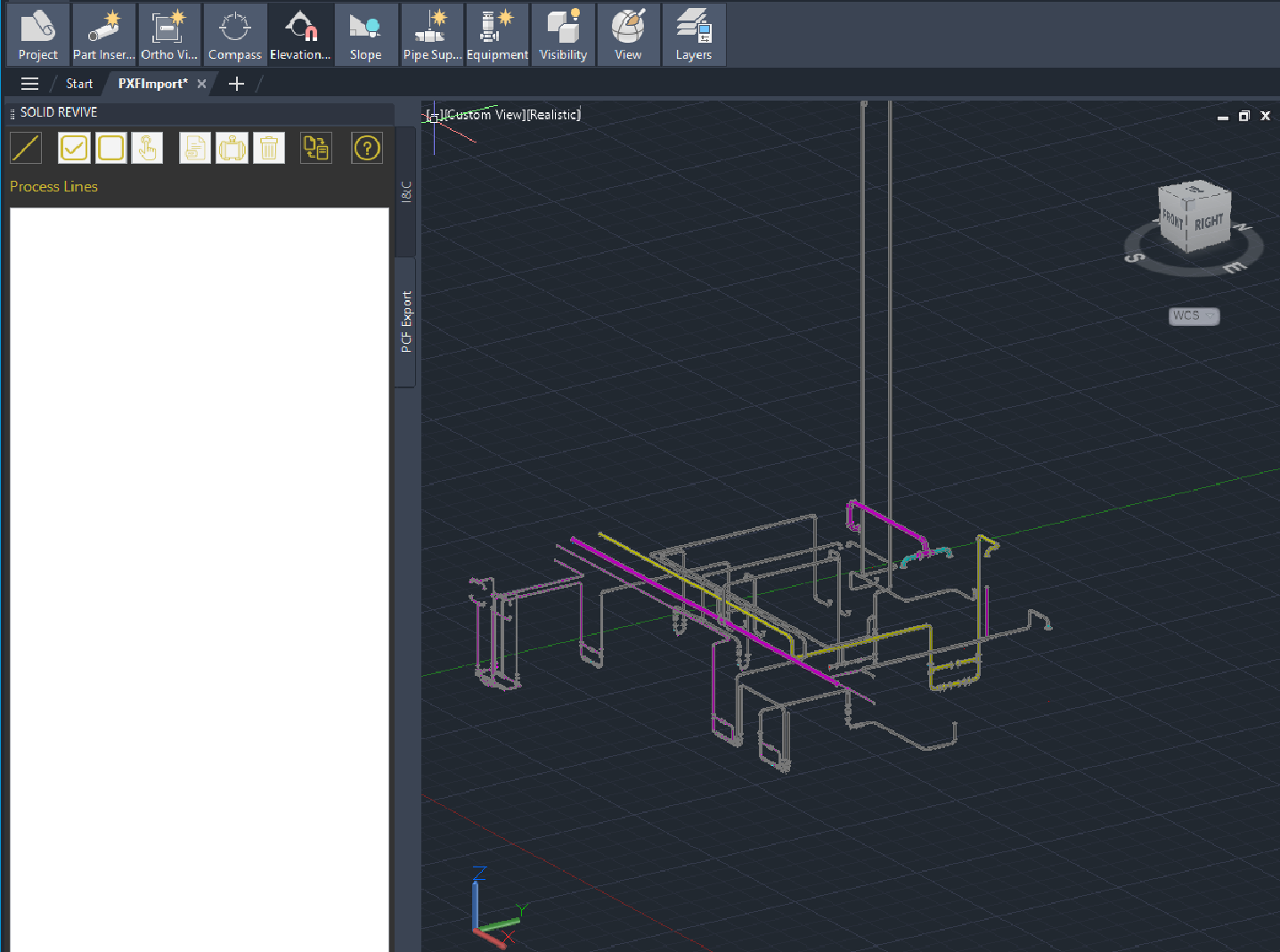Screen dimensions: 1280x952
Task: Open the View toolbar button
Action: pos(628,35)
